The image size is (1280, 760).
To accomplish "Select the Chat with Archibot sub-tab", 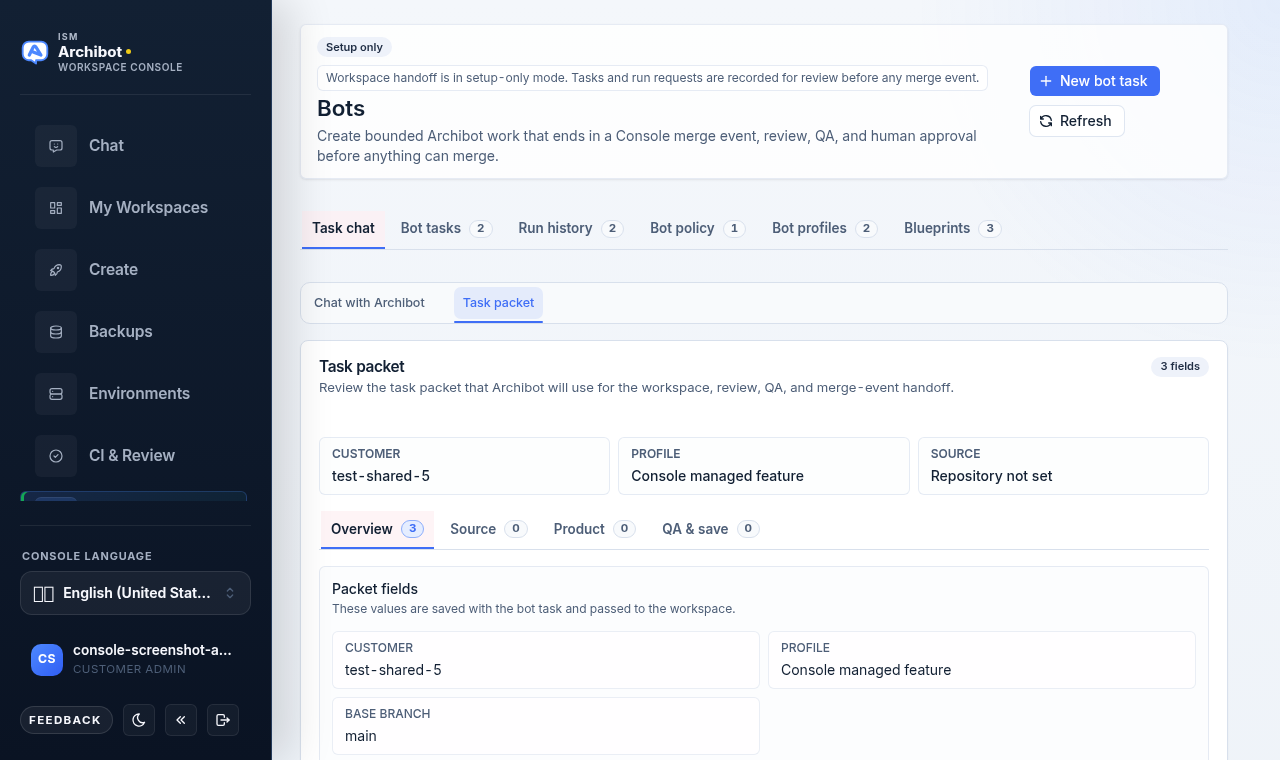I will (369, 303).
